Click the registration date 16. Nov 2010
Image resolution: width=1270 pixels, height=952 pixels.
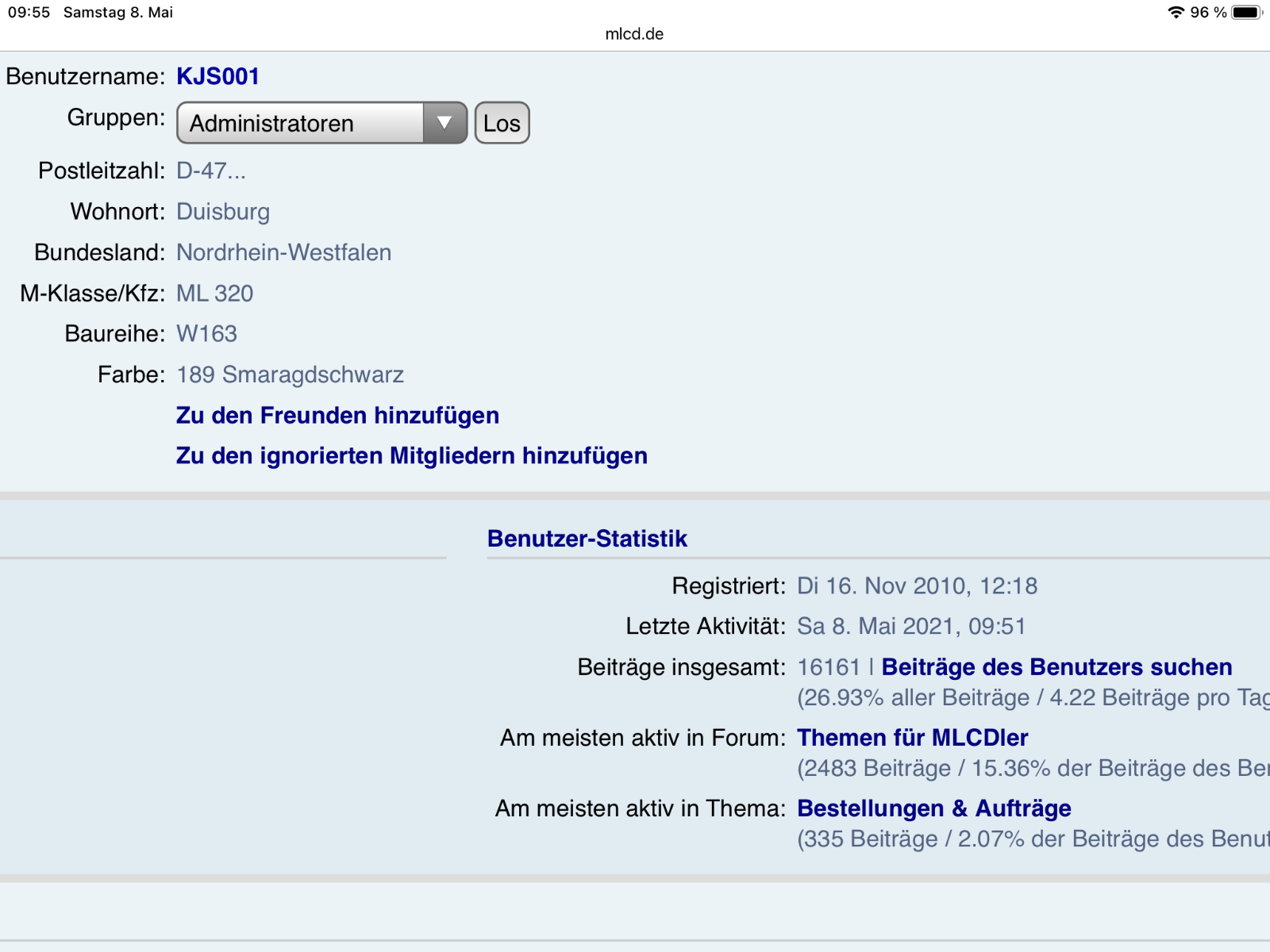[917, 585]
